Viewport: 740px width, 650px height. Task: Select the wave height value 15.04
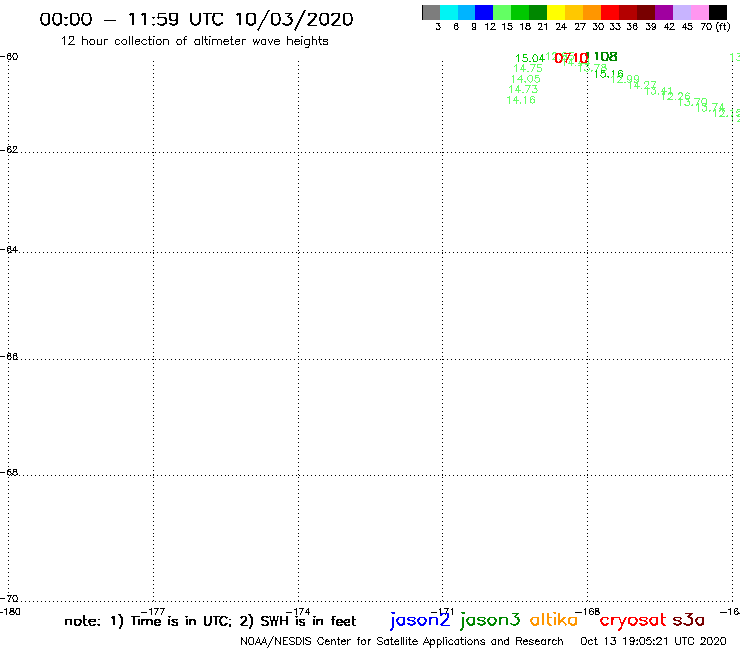click(x=530, y=58)
